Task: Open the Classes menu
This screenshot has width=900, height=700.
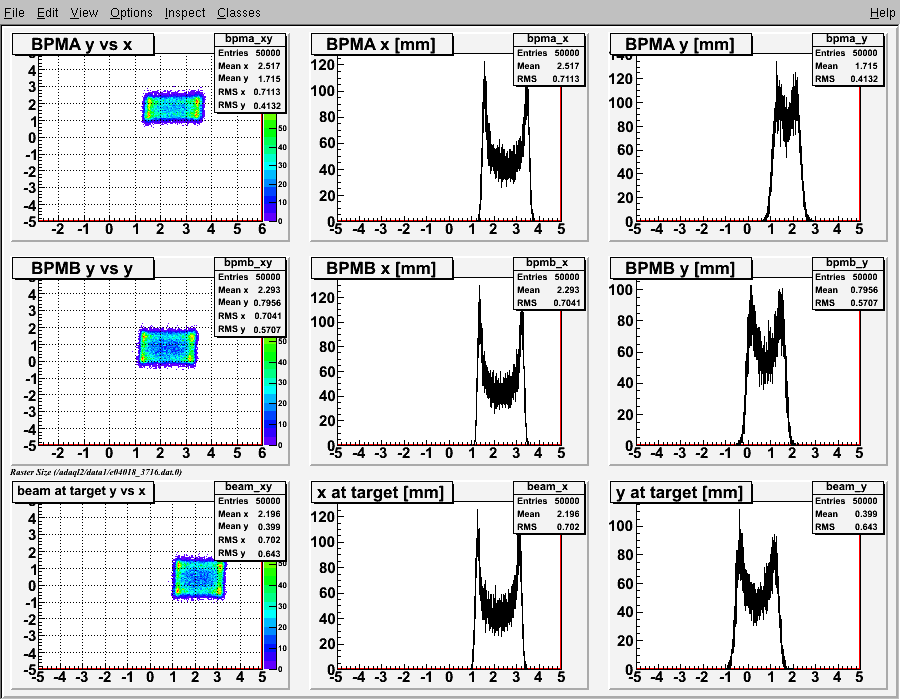Action: tap(238, 13)
